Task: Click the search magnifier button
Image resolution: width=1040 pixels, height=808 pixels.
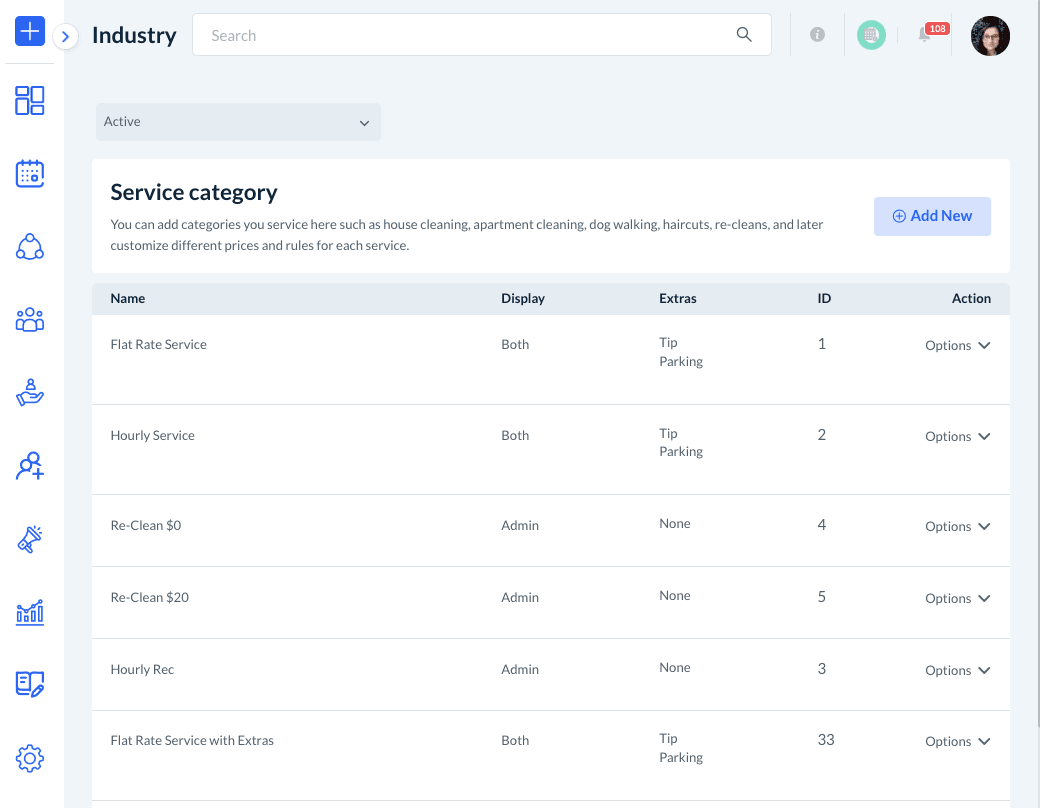Action: pos(744,35)
